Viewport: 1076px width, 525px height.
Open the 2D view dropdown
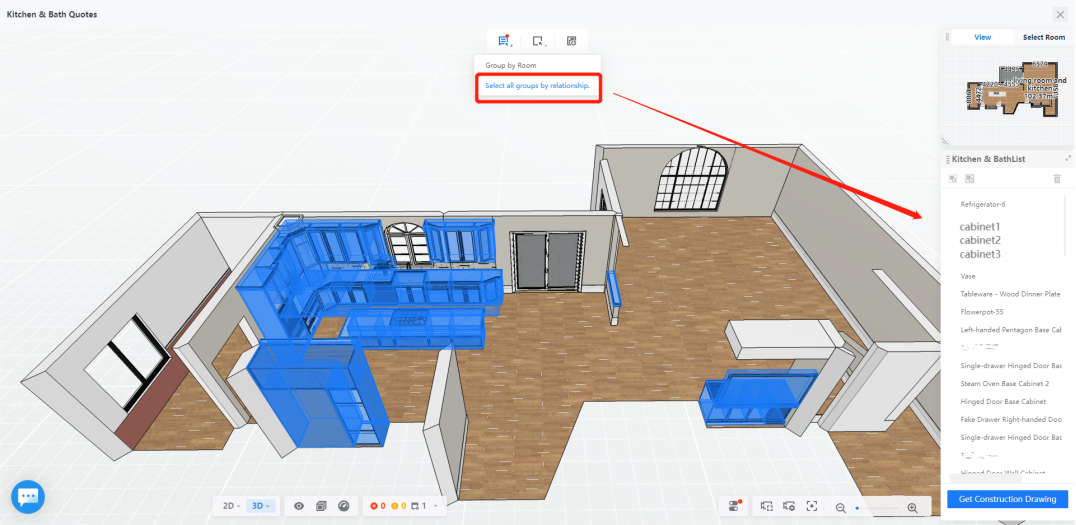click(x=231, y=506)
